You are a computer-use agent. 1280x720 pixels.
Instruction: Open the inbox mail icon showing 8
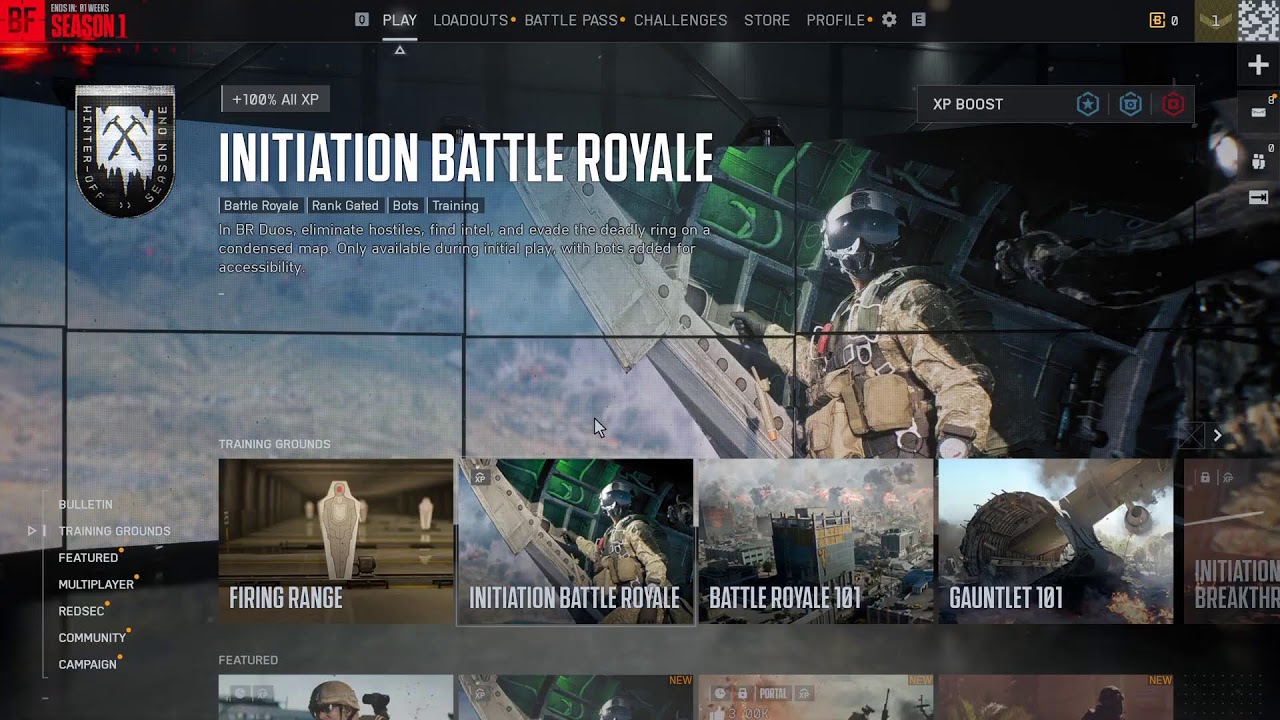1259,112
